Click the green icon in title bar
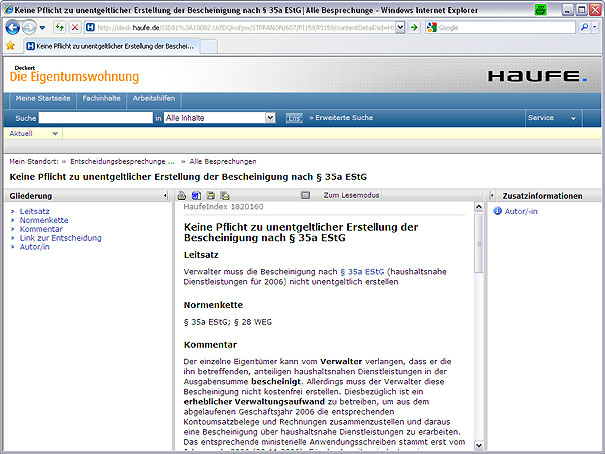 point(541,10)
